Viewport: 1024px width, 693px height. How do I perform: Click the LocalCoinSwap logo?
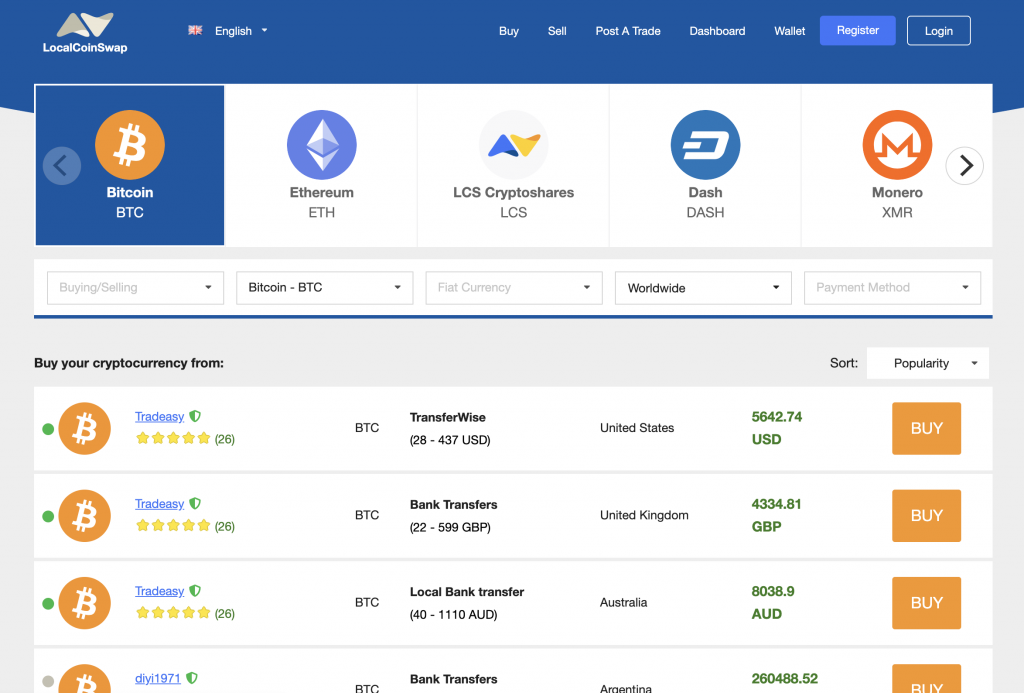pyautogui.click(x=85, y=33)
